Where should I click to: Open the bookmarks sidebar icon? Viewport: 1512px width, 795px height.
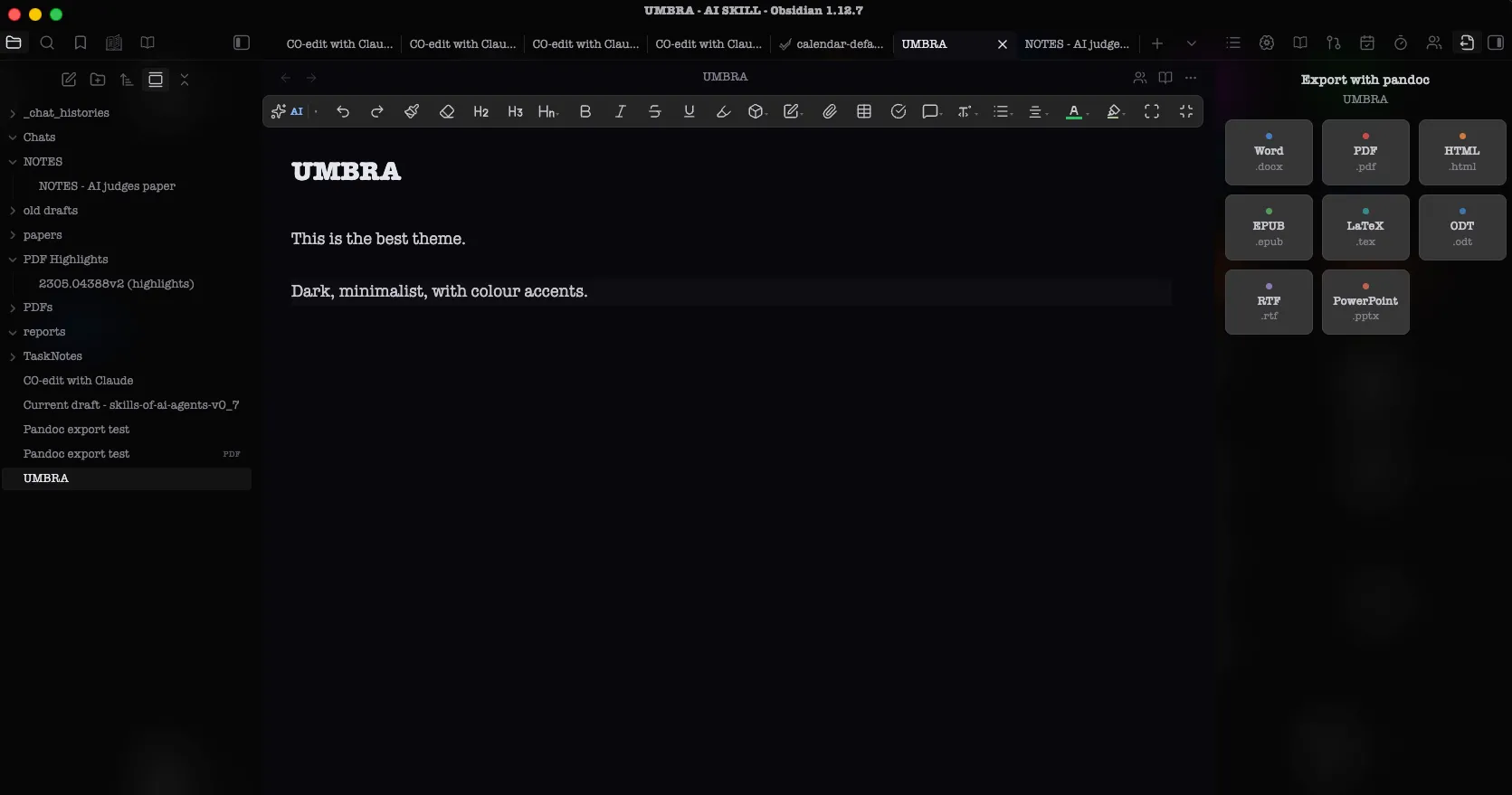coord(81,43)
